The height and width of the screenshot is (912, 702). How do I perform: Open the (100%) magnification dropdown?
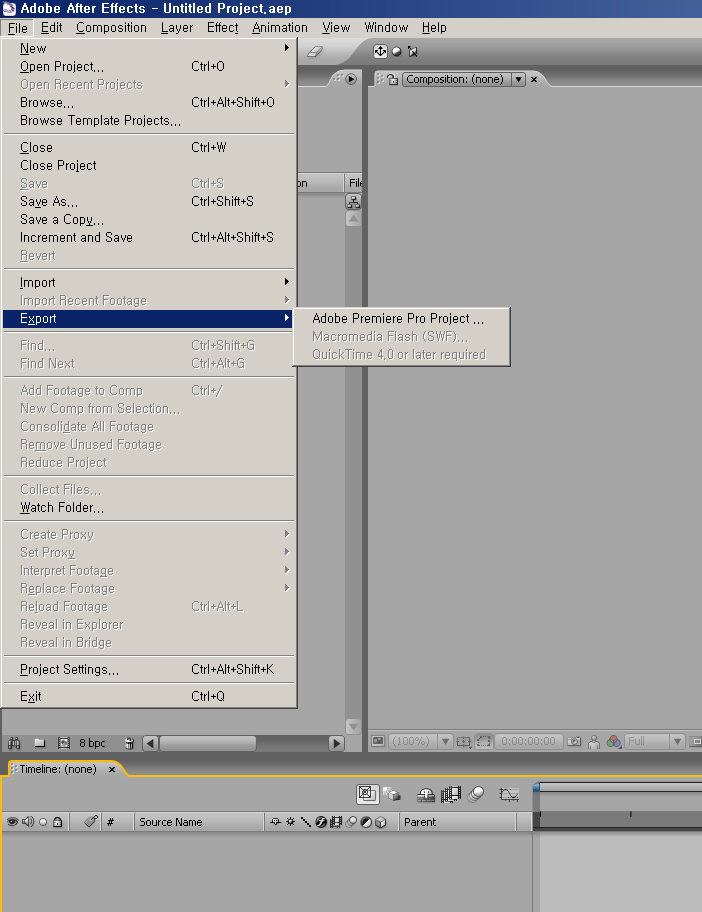click(x=446, y=742)
